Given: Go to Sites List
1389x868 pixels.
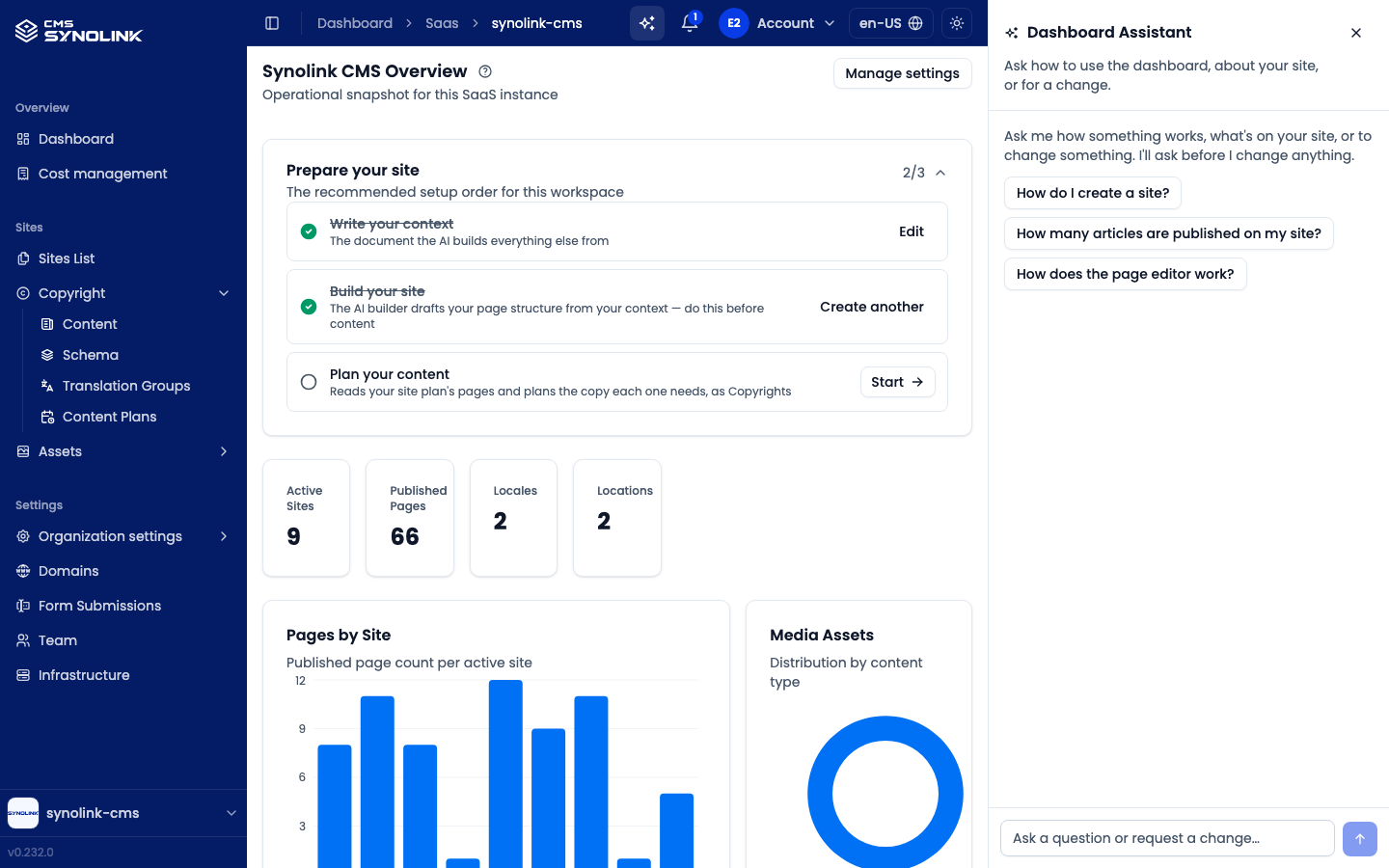Looking at the screenshot, I should pyautogui.click(x=123, y=258).
